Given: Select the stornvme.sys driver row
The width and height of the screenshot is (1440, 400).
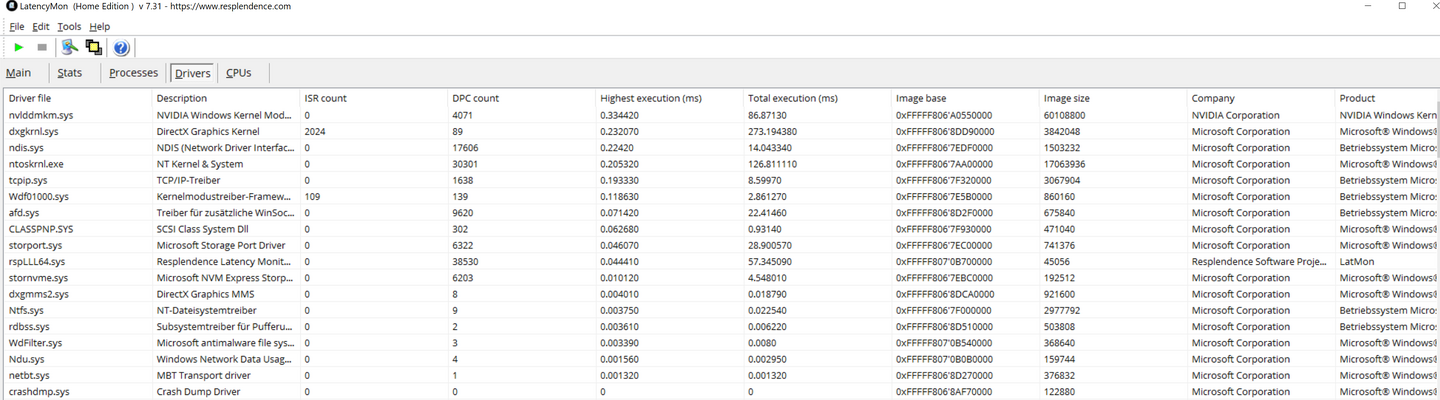Looking at the screenshot, I should 720,278.
